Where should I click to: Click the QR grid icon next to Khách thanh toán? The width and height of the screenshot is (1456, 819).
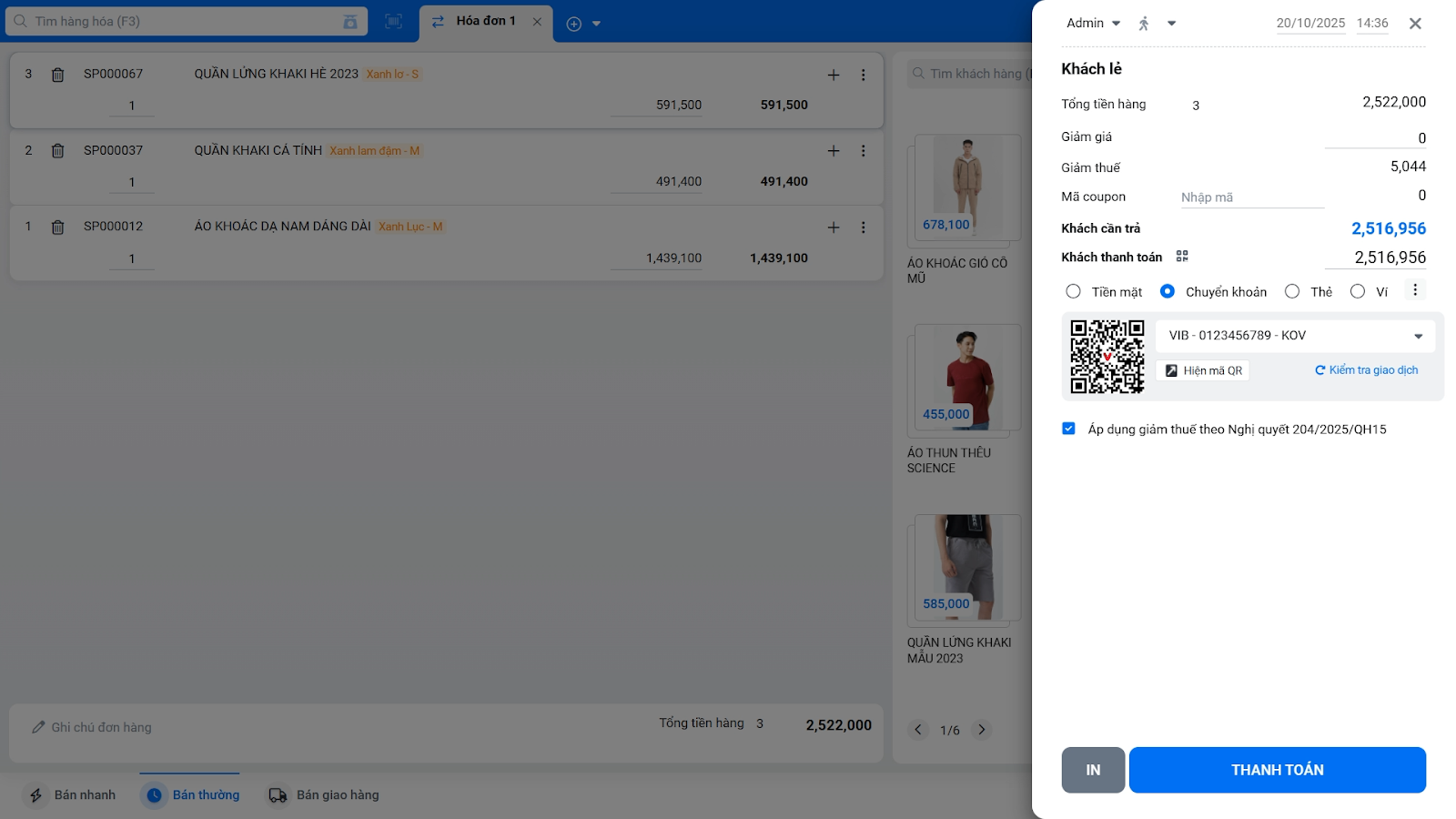pyautogui.click(x=1182, y=257)
